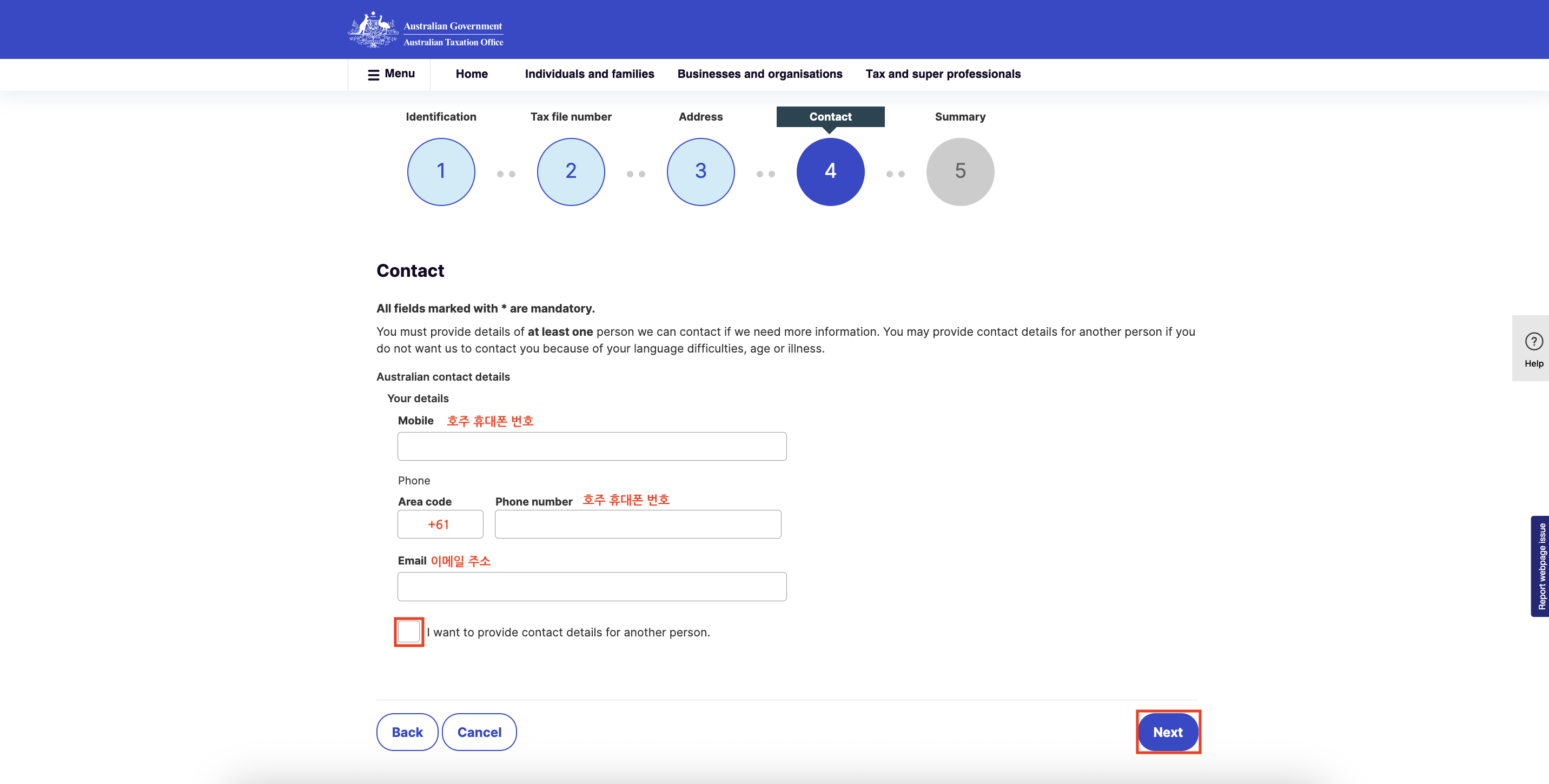The image size is (1549, 784).
Task: Go to Home in navigation bar
Action: coord(472,74)
